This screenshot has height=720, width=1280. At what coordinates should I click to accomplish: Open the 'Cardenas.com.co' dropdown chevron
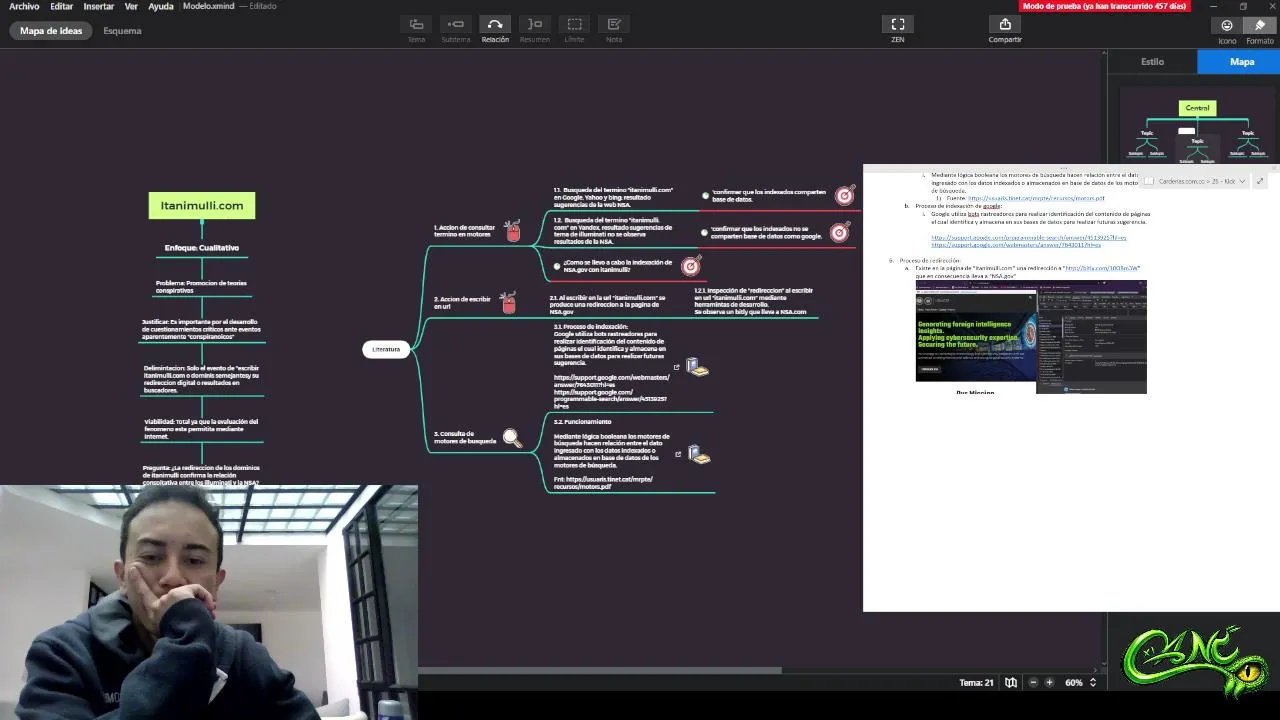pyautogui.click(x=1242, y=181)
